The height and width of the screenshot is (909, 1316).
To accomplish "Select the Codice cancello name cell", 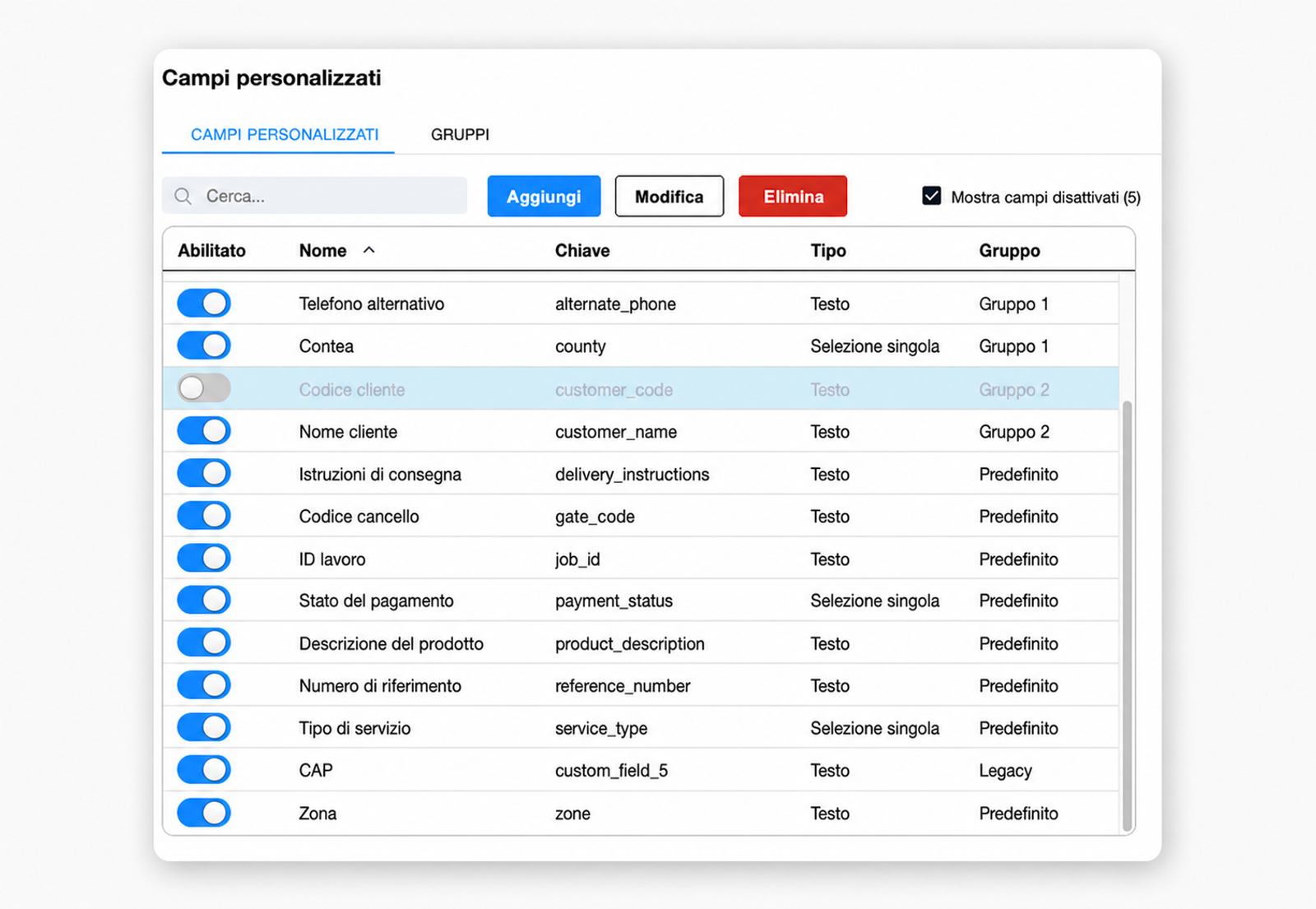I will pyautogui.click(x=359, y=516).
